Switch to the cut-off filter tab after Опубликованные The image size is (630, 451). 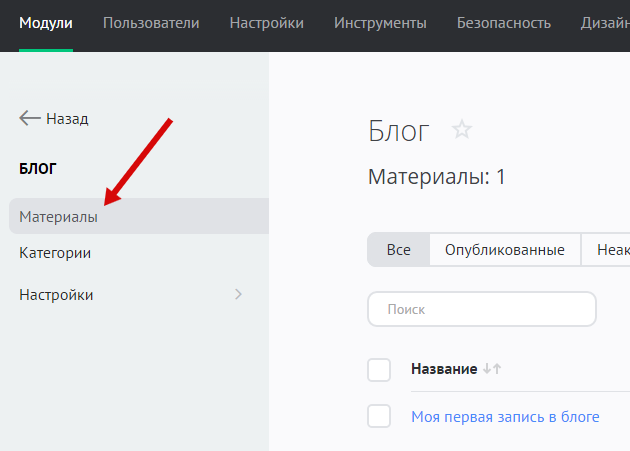(606, 250)
